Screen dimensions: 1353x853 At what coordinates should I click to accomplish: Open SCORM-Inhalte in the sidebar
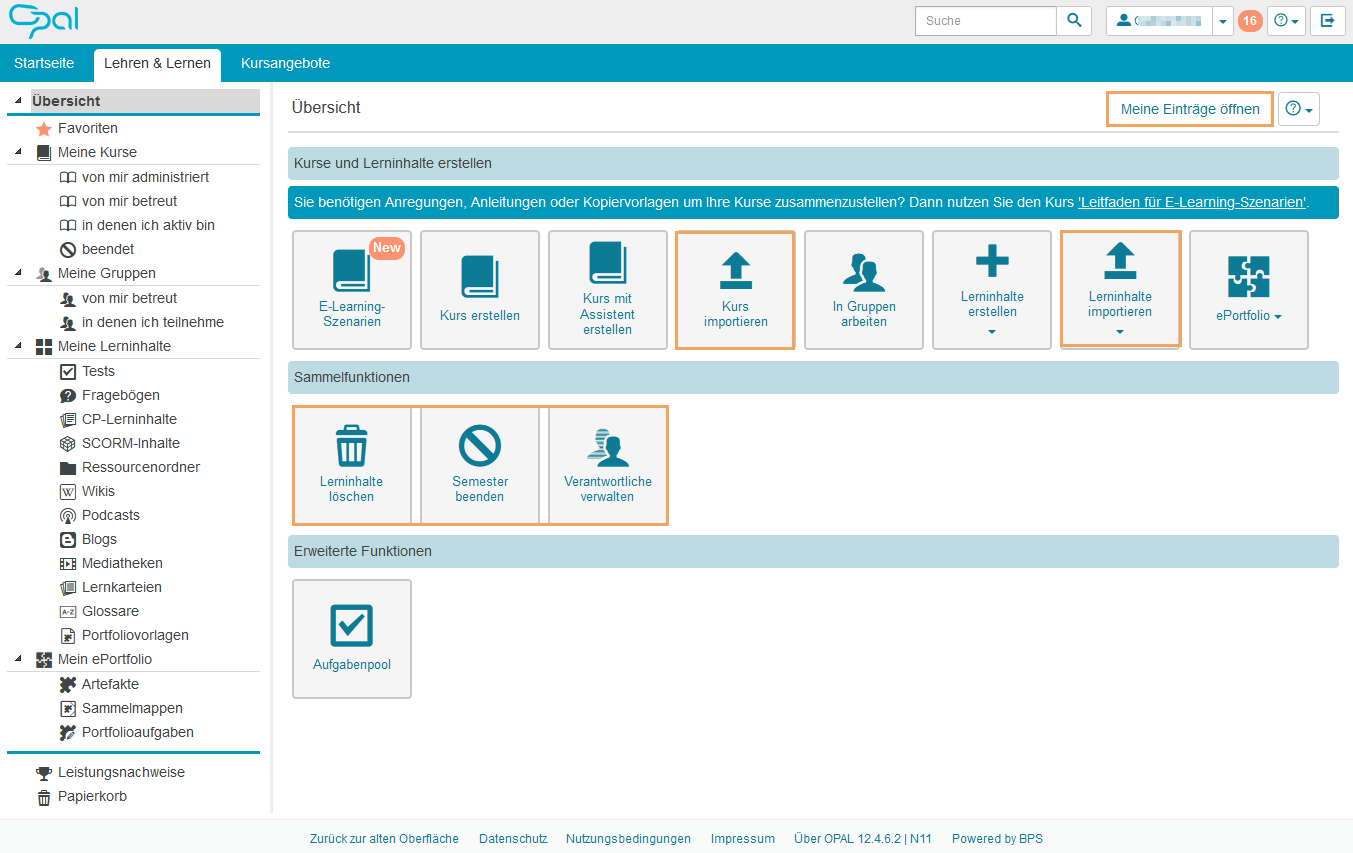[x=120, y=443]
